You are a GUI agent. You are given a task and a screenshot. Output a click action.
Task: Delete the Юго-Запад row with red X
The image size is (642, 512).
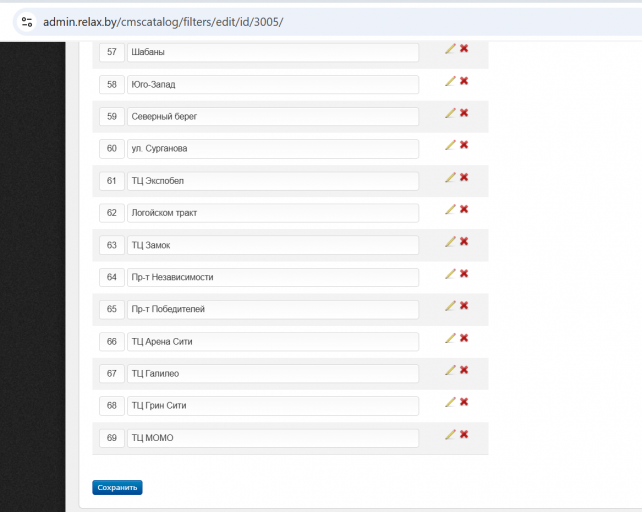click(x=464, y=81)
